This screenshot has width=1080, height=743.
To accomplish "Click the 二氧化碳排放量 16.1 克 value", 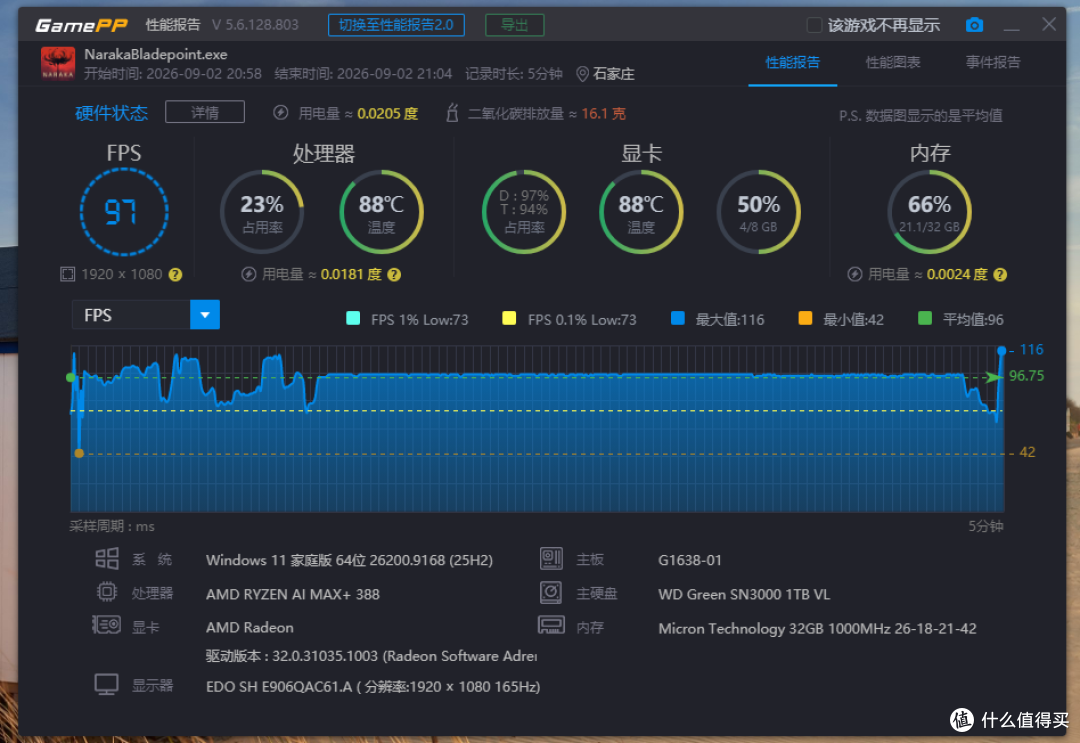I will [x=603, y=114].
